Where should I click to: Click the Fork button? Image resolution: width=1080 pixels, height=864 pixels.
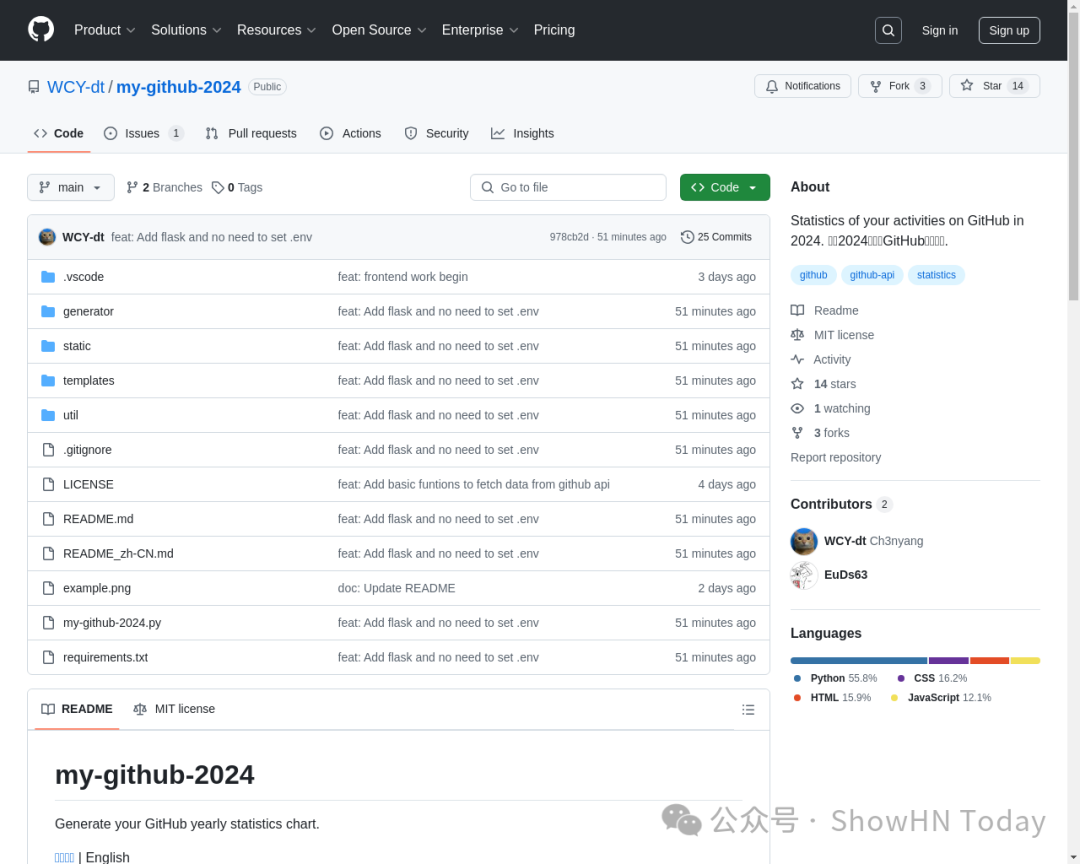pos(900,86)
